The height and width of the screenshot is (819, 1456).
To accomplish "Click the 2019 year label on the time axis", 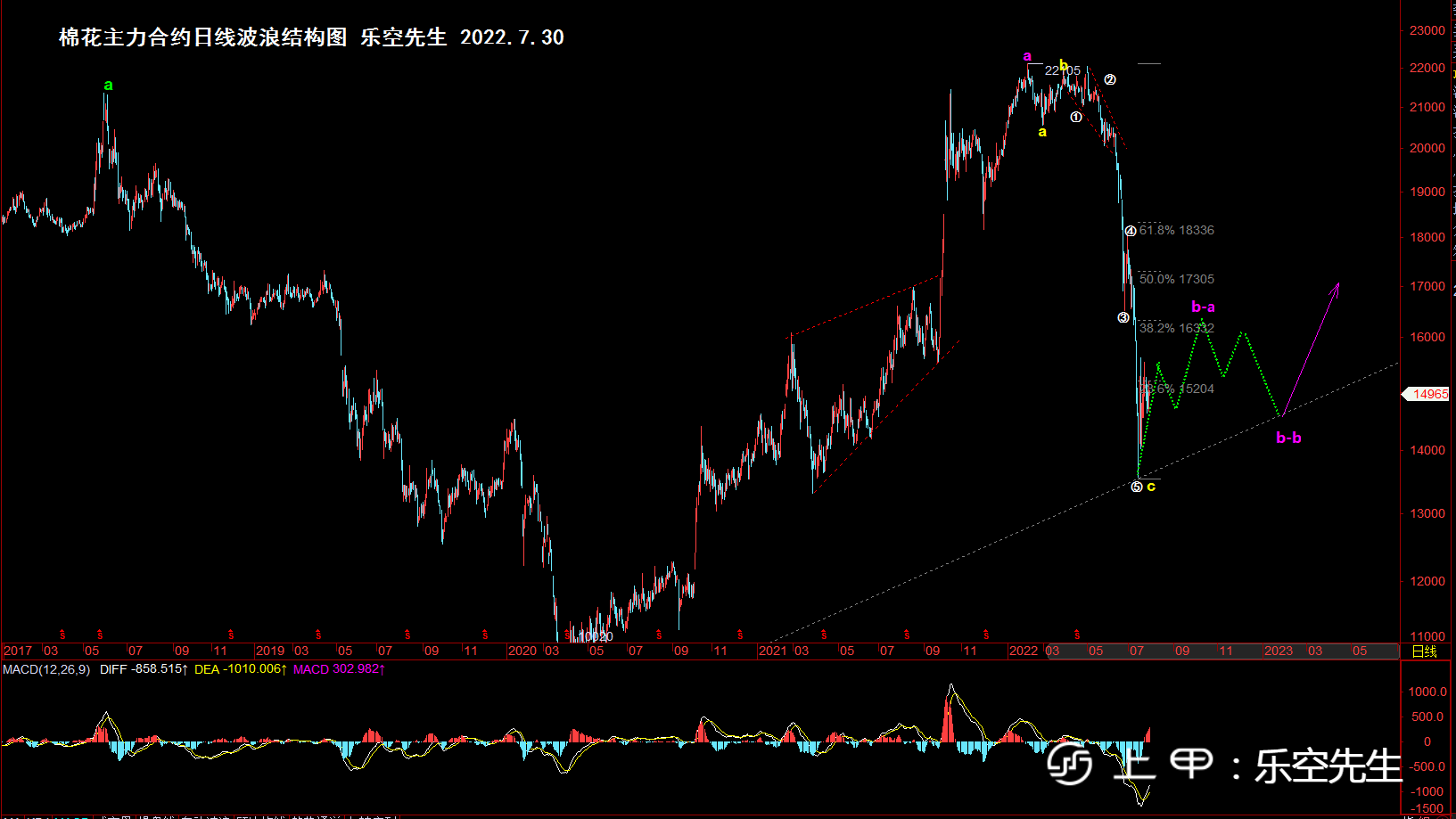I will coord(270,651).
